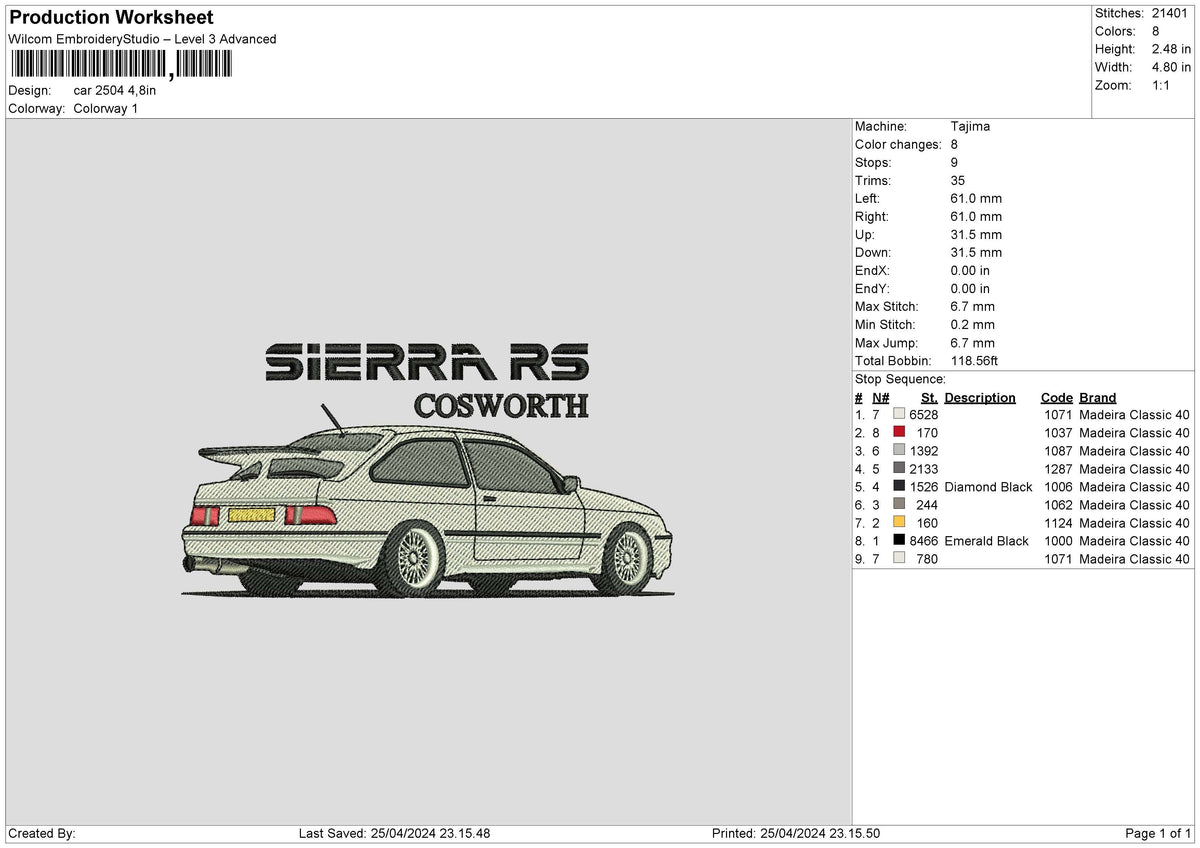Click the taupe swatch beside 244

point(899,505)
